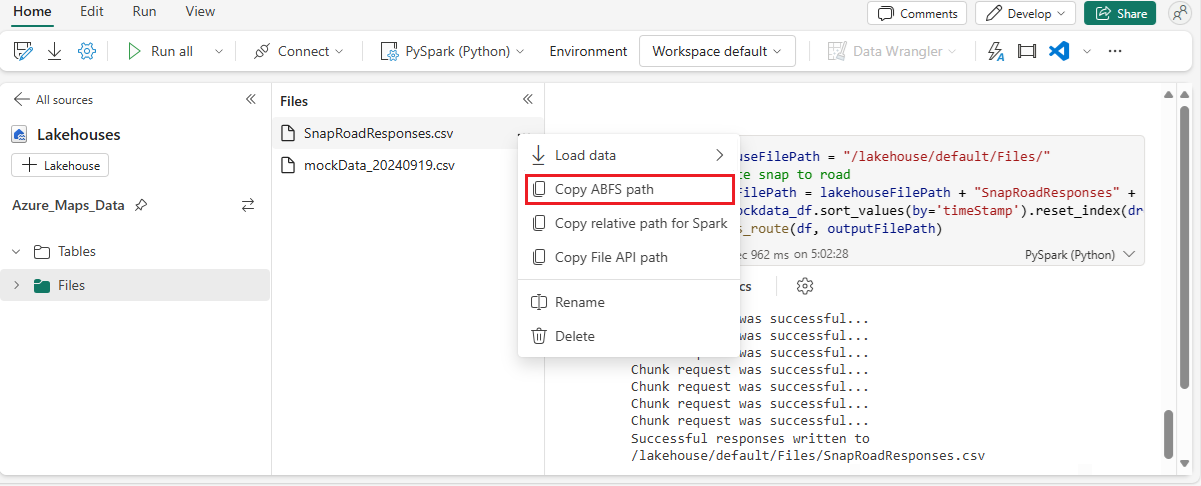Click the Add Lakehouse button
Screen dimensions: 1201x486
coord(60,165)
